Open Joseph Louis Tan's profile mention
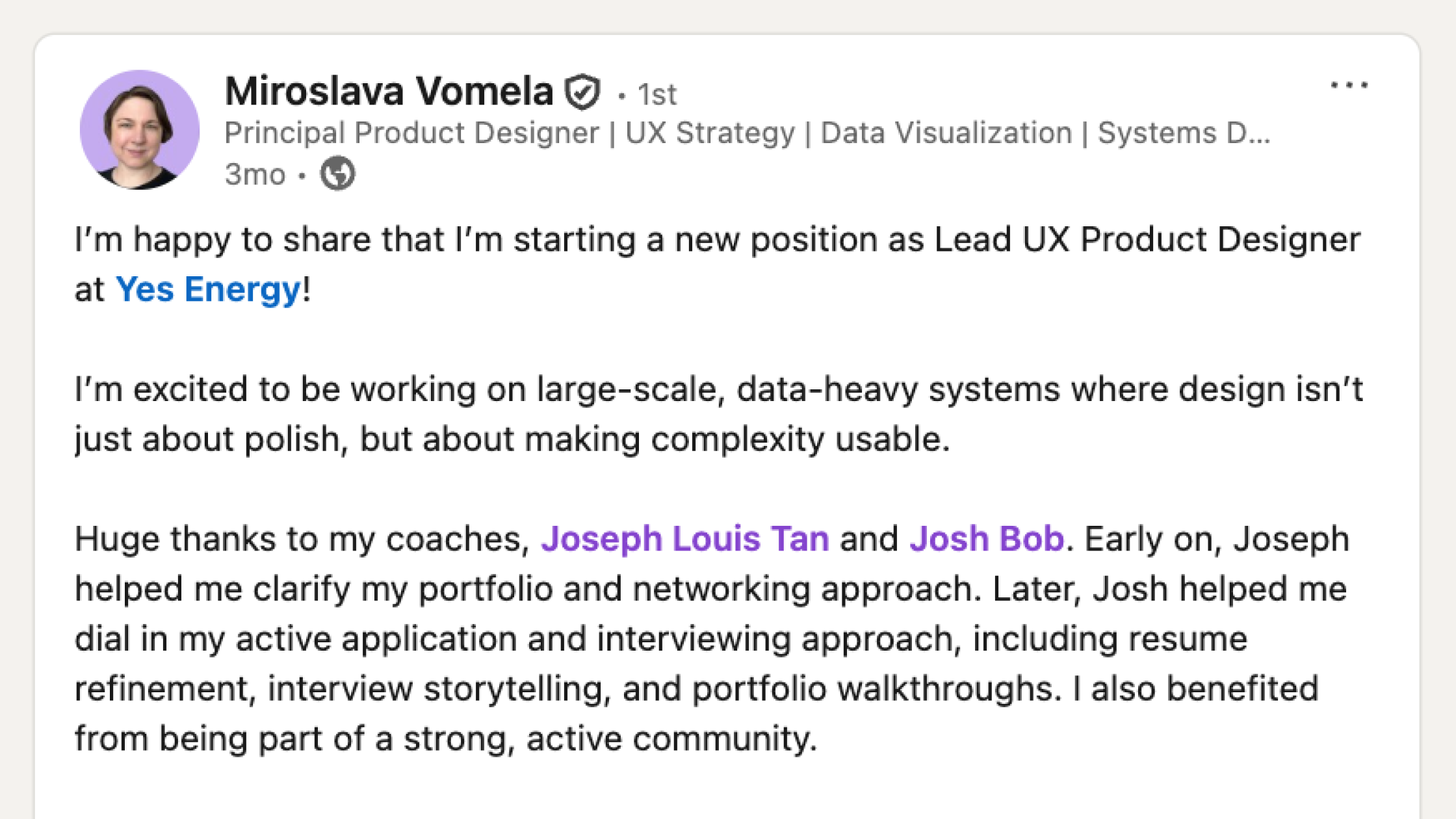1456x819 pixels. pos(684,539)
